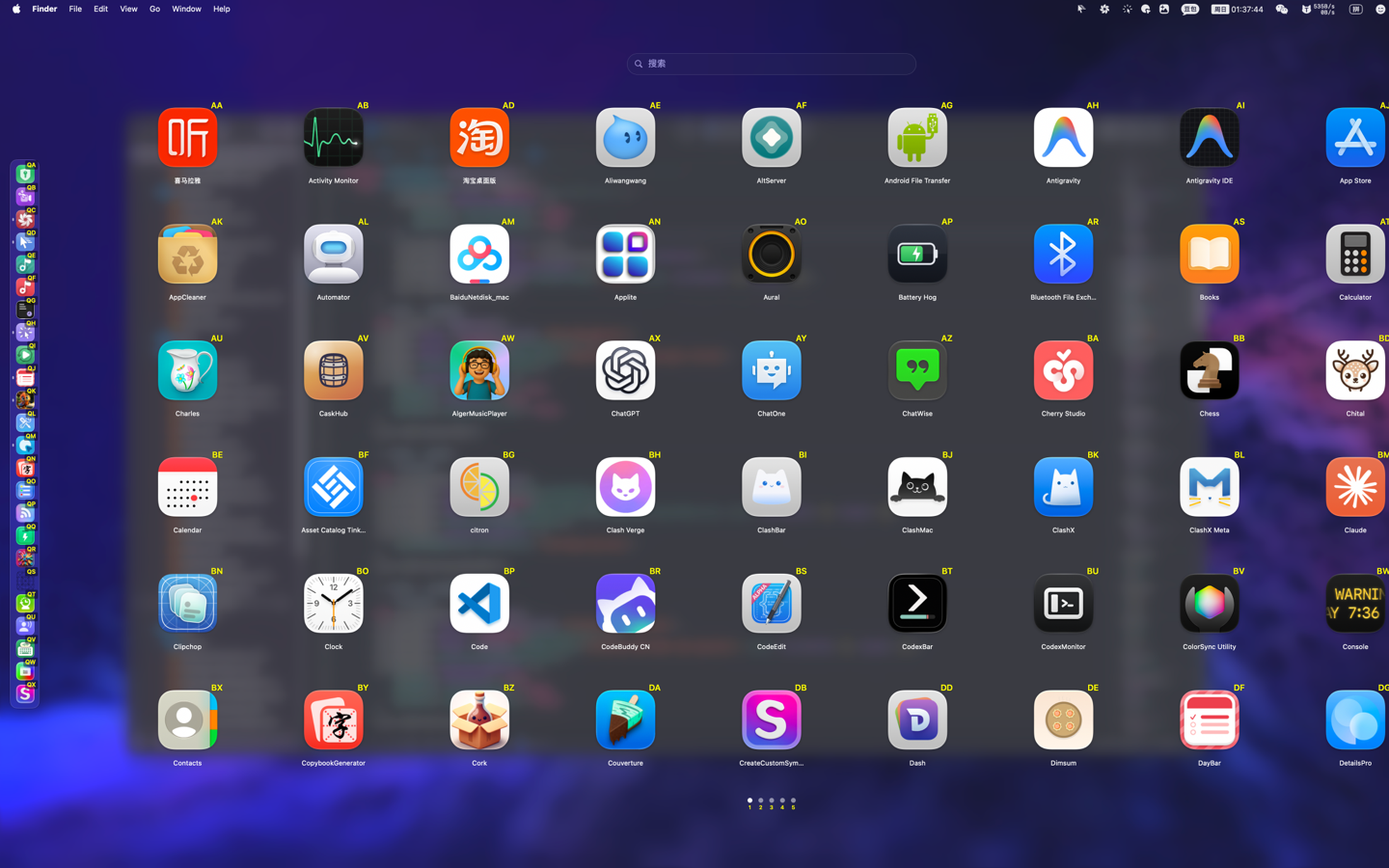1389x868 pixels.
Task: Open the ClashBar app
Action: tap(771, 487)
